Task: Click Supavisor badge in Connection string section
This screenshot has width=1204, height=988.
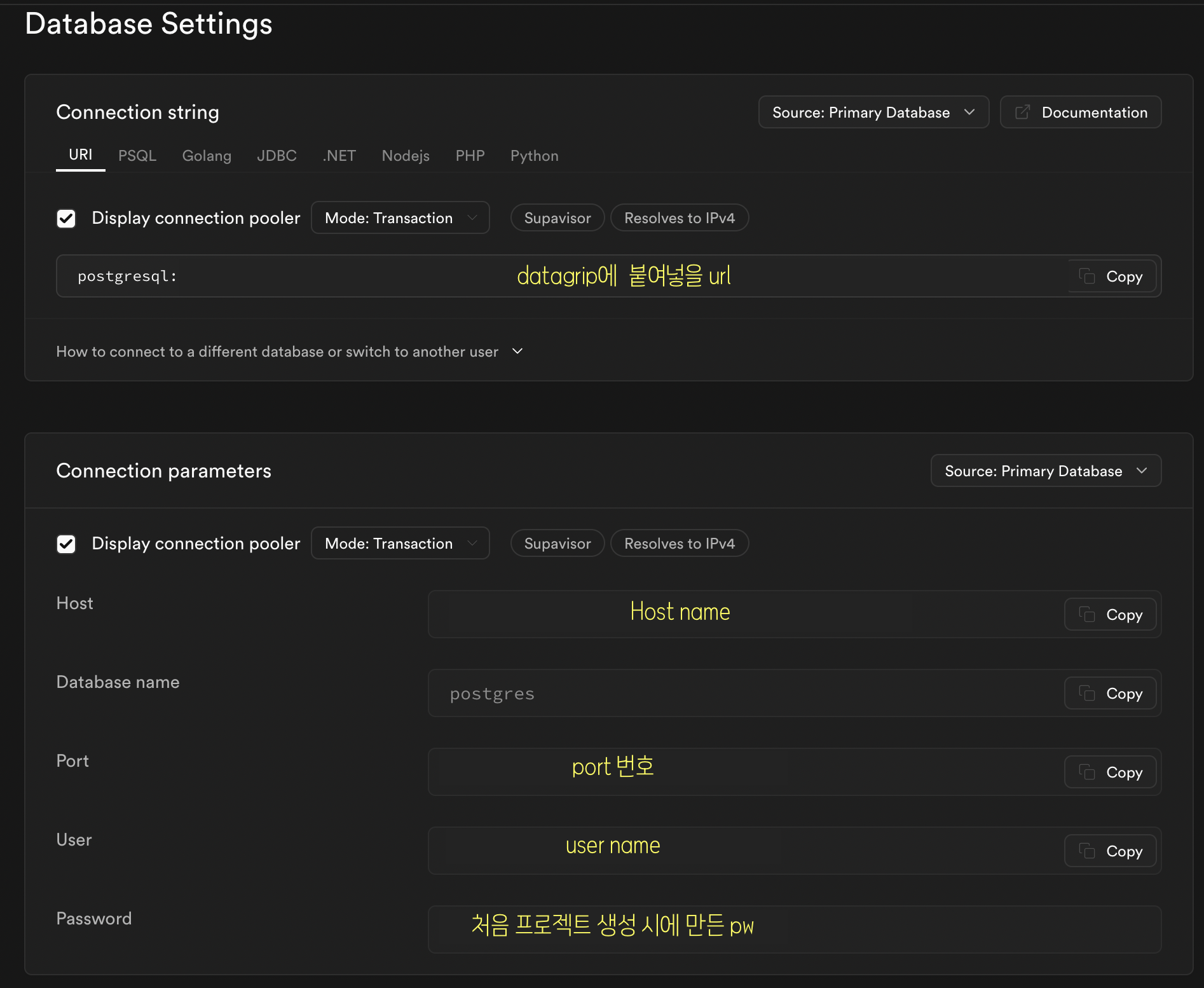Action: pos(558,218)
